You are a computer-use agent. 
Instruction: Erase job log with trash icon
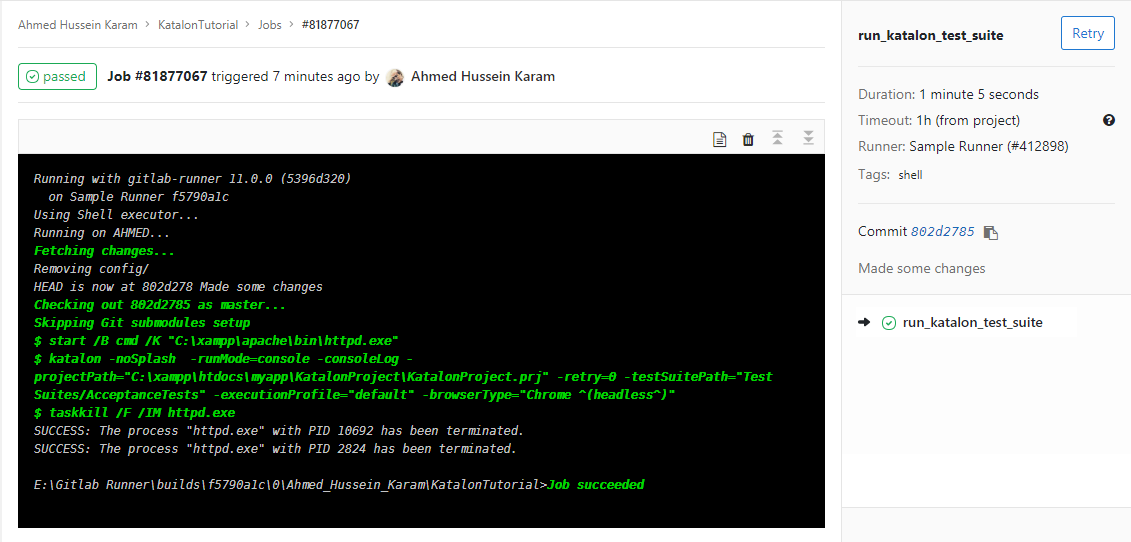pos(748,139)
